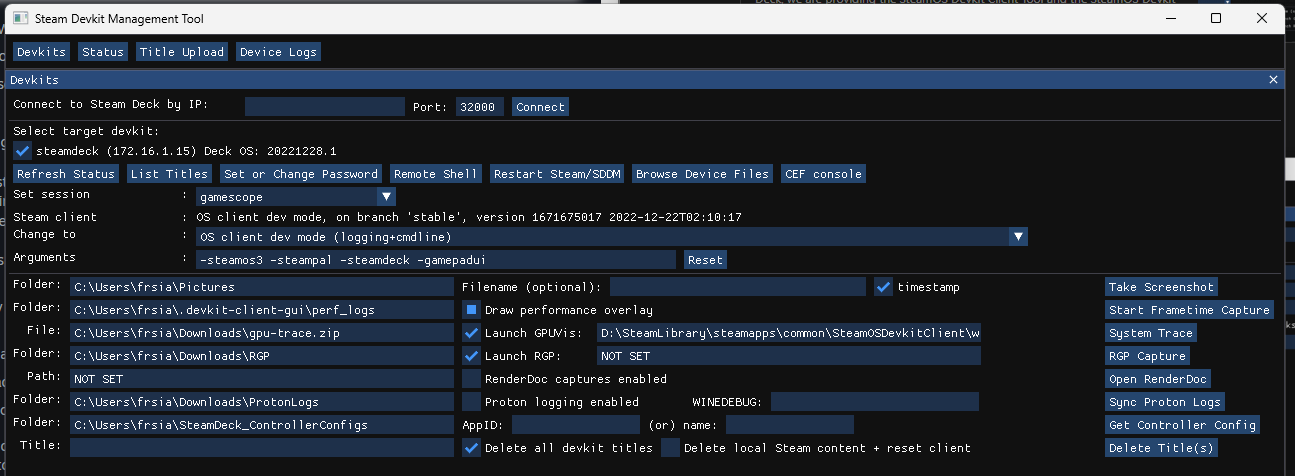Screen dimensions: 1295x476
Task: Switch to the Title Upload tab
Action: click(182, 52)
